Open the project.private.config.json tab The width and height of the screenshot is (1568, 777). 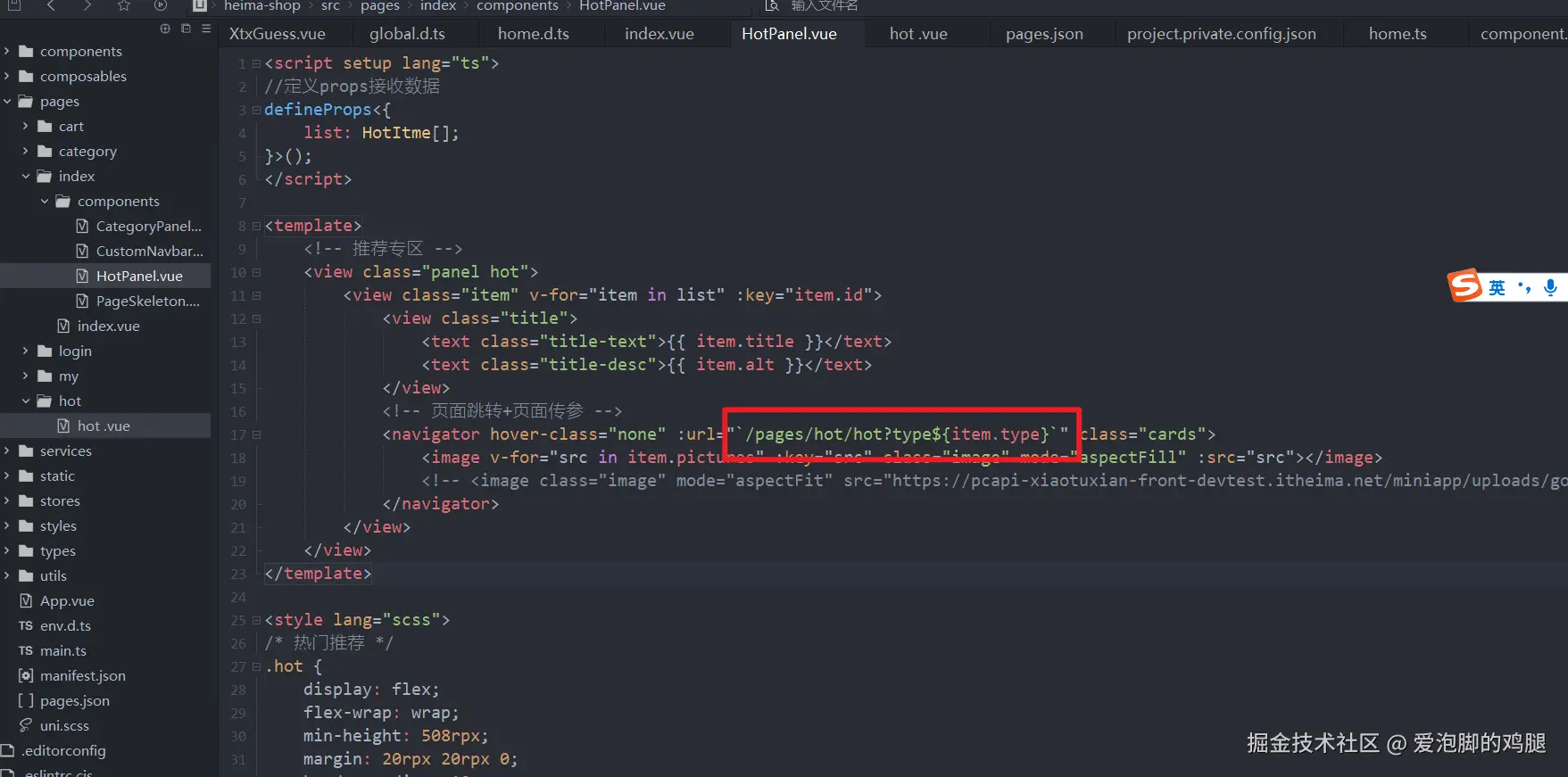click(1221, 34)
